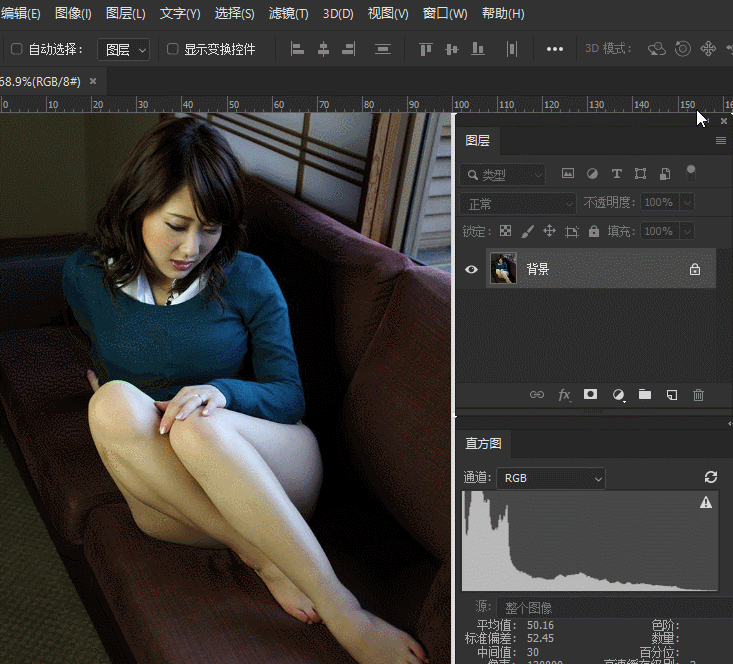Select the 3D pan object mode icon

pyautogui.click(x=708, y=49)
